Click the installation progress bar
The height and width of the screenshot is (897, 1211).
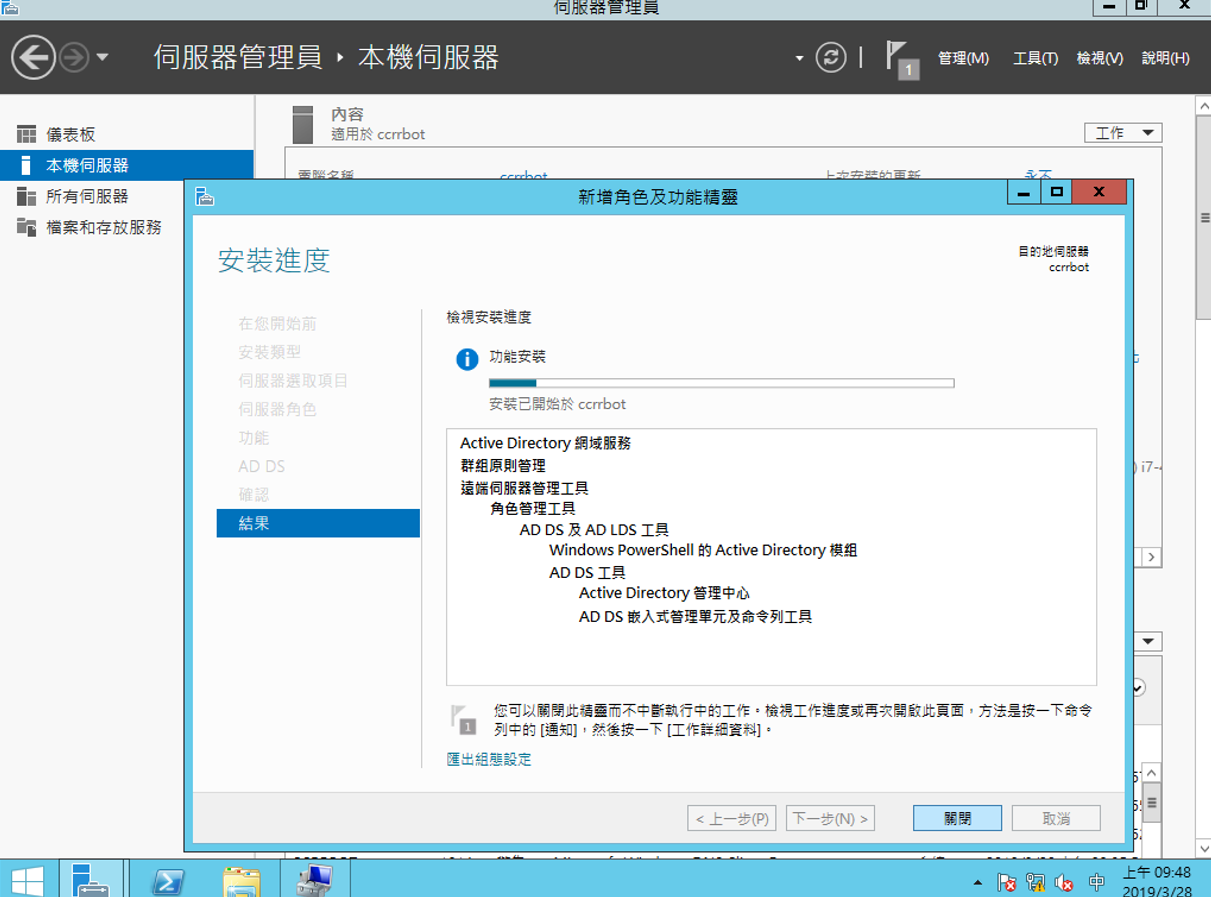[x=721, y=383]
